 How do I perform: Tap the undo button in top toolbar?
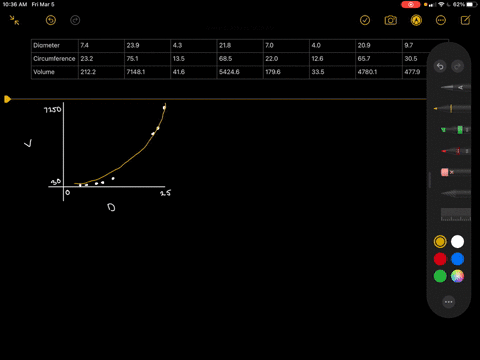[51, 20]
